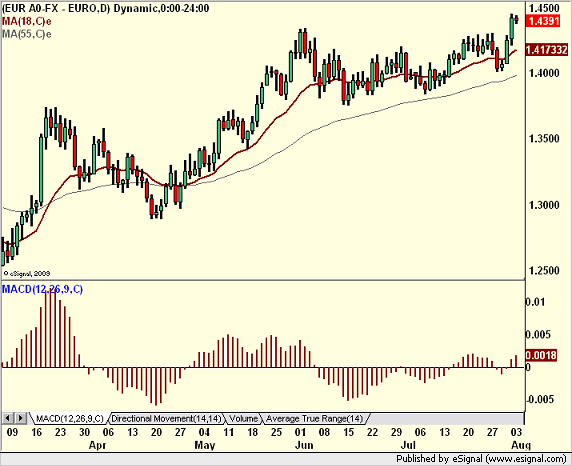
Task: Select the MACD(12,26,9,C) tab
Action: (x=70, y=419)
